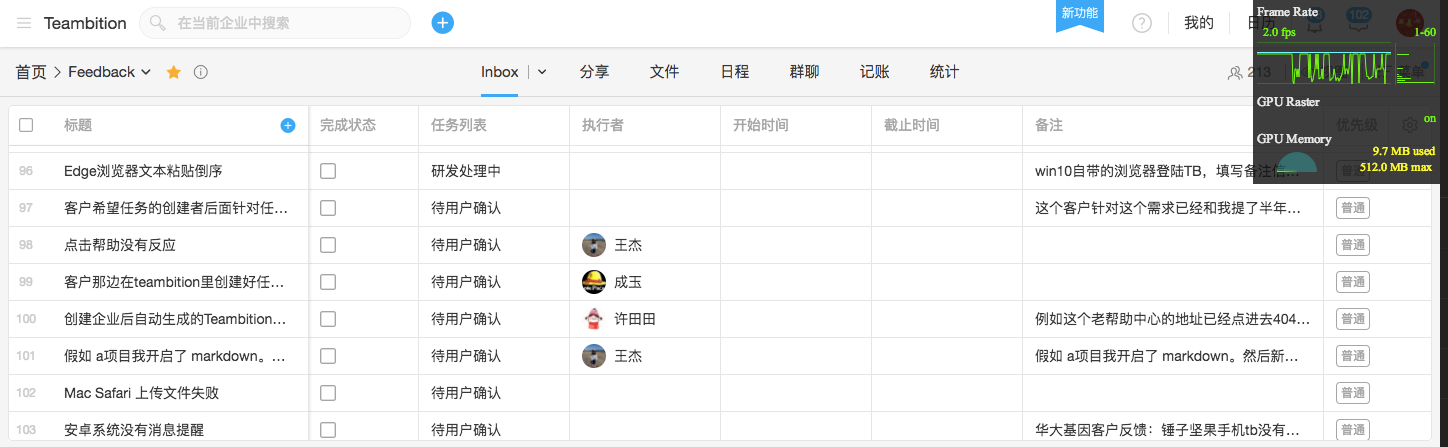Viewport: 1448px width, 447px height.
Task: Mark '安卓系统没有消息提醒' as complete
Action: 328,430
